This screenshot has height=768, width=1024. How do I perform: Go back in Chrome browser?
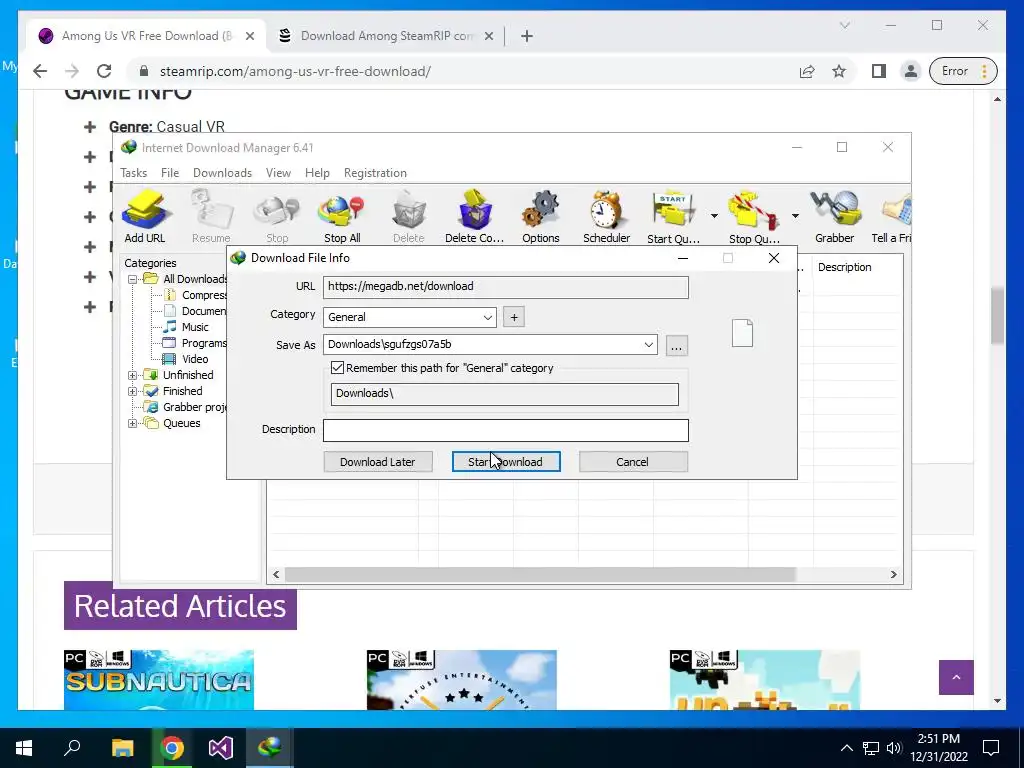[x=40, y=71]
